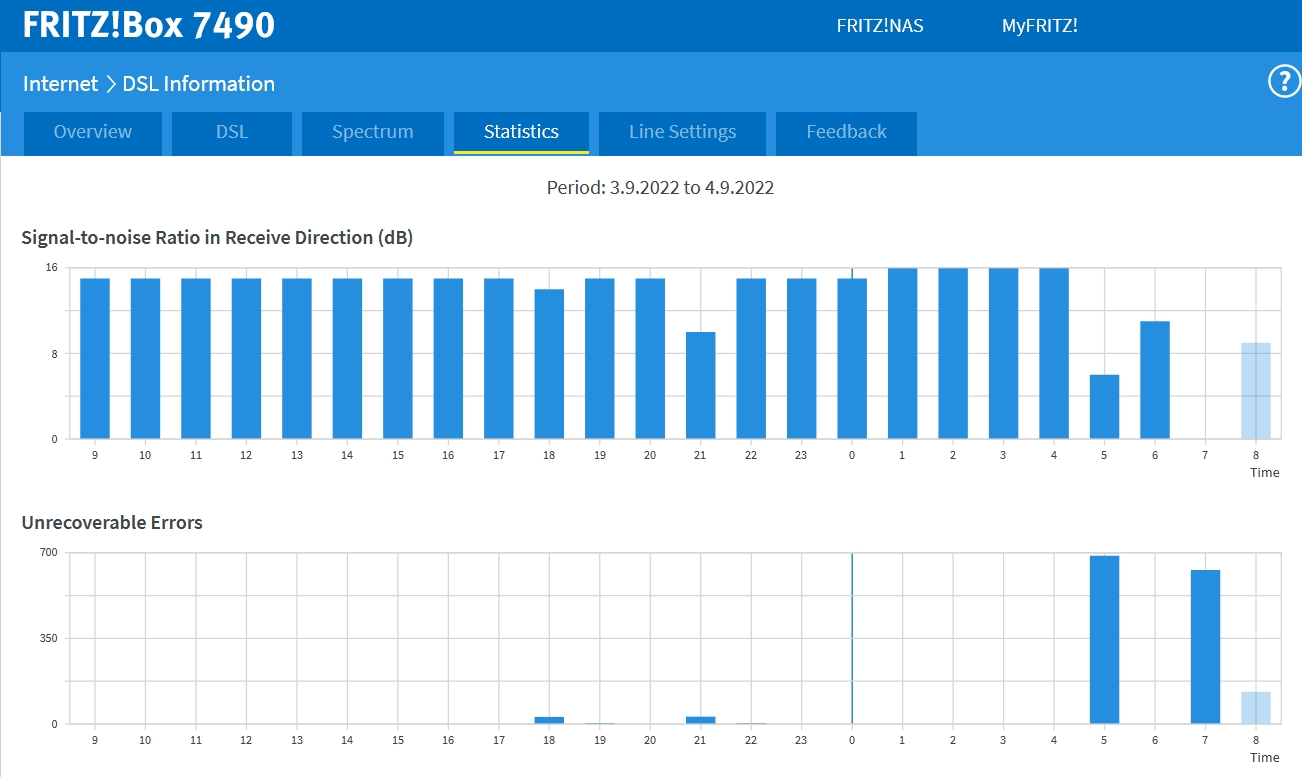Switch to the Overview tab

[x=92, y=132]
